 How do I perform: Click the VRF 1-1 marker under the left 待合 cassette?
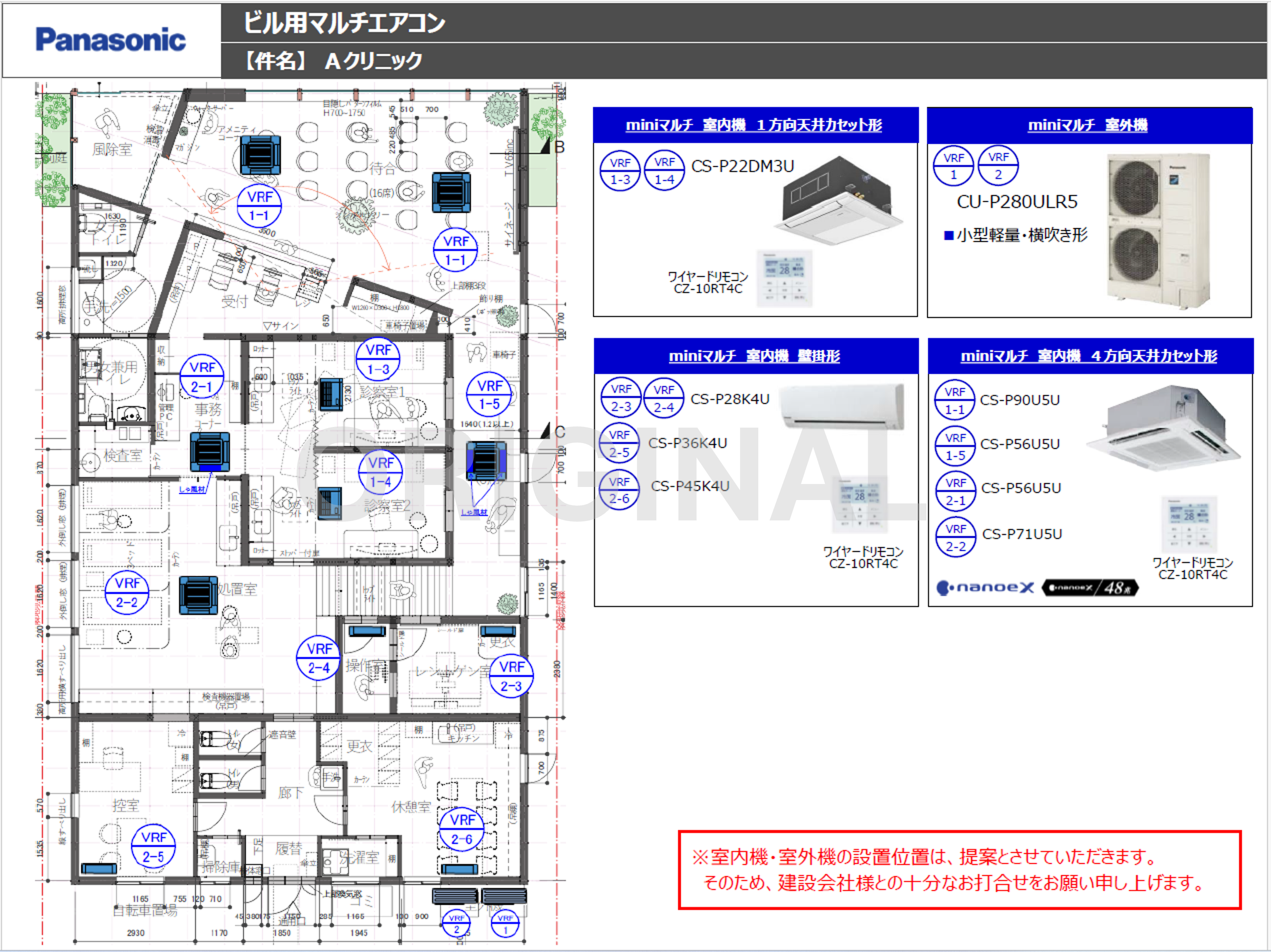[259, 206]
